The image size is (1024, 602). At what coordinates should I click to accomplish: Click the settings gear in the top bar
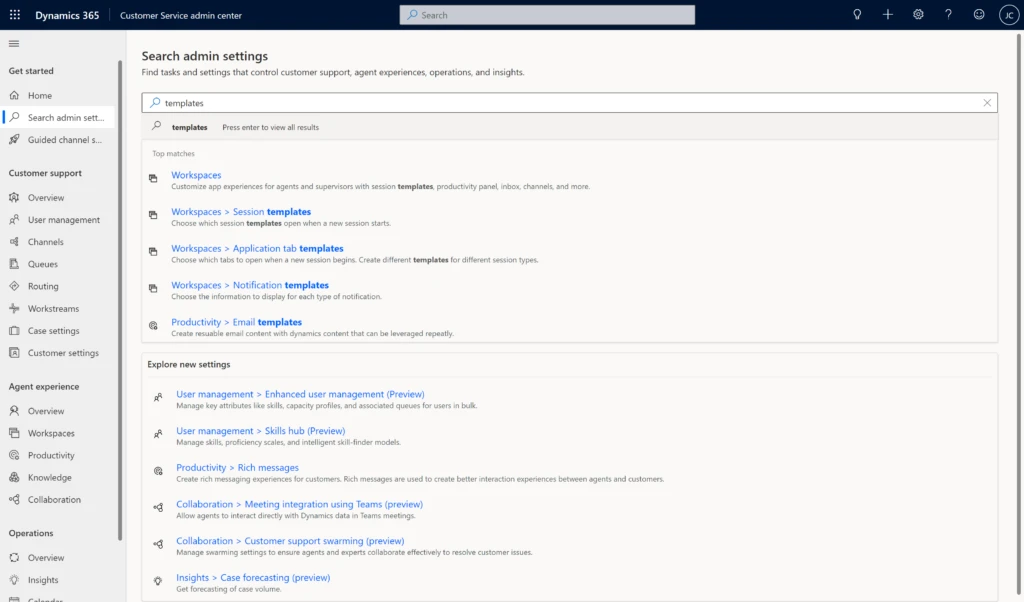tap(918, 14)
